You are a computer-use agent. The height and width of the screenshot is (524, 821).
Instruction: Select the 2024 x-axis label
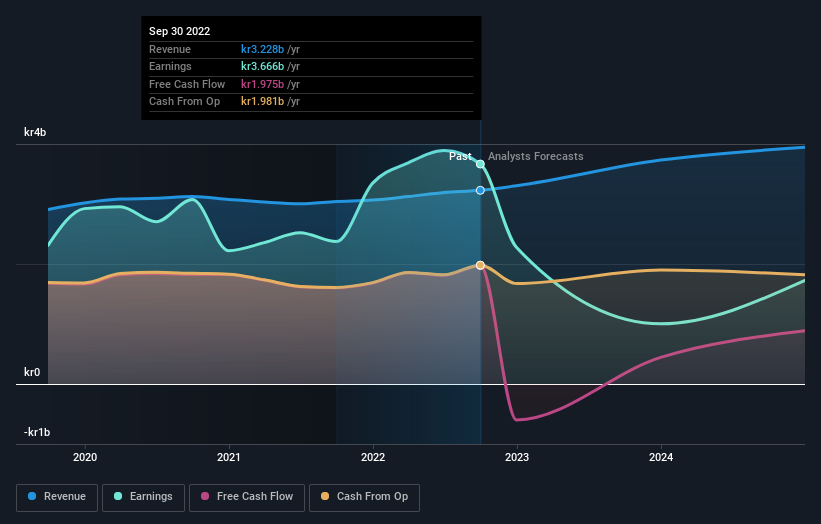tap(661, 457)
